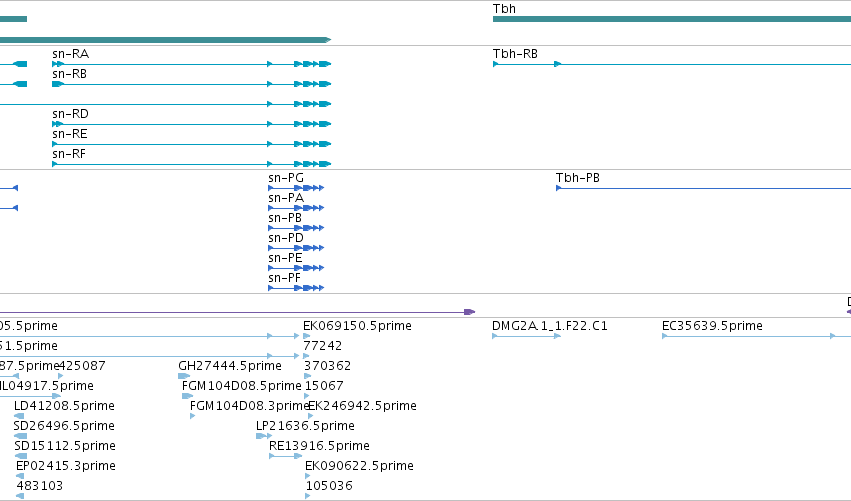Click FGM104D08.5prime EST label
Image resolution: width=851 pixels, height=501 pixels.
242,386
